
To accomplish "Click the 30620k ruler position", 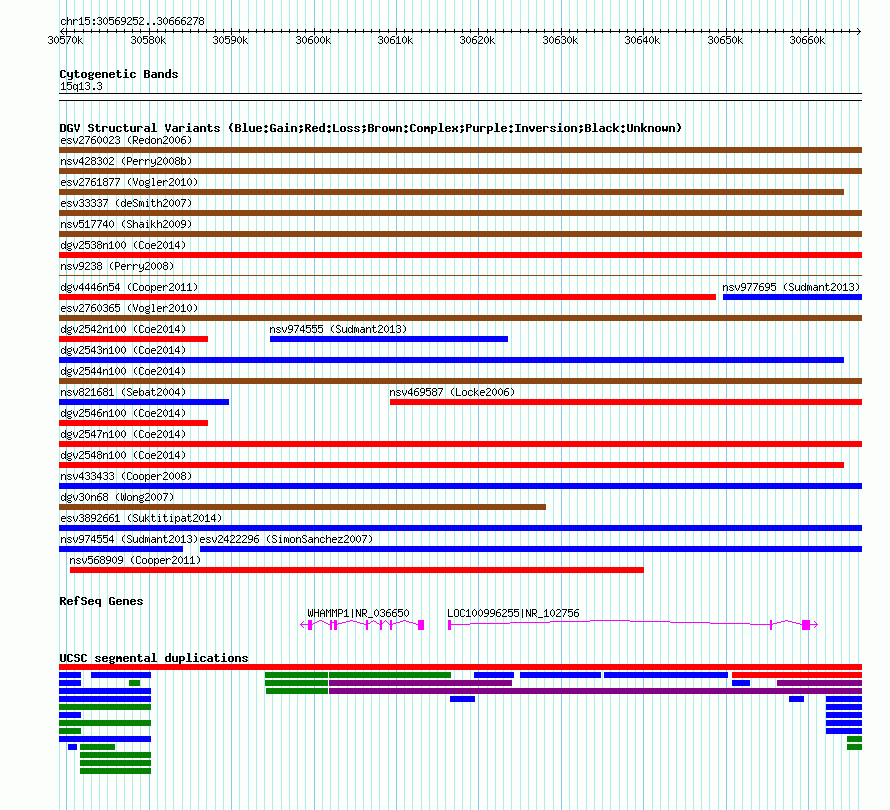I will pos(477,40).
